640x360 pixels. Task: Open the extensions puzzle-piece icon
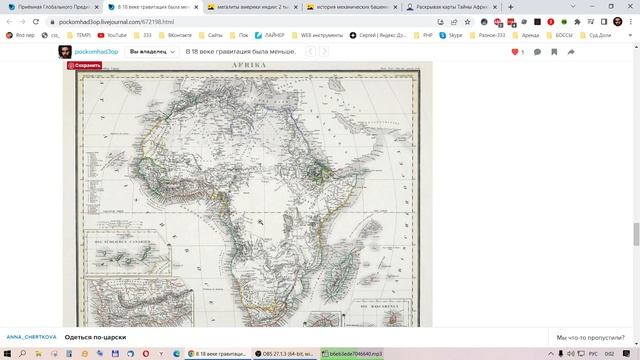tap(577, 22)
